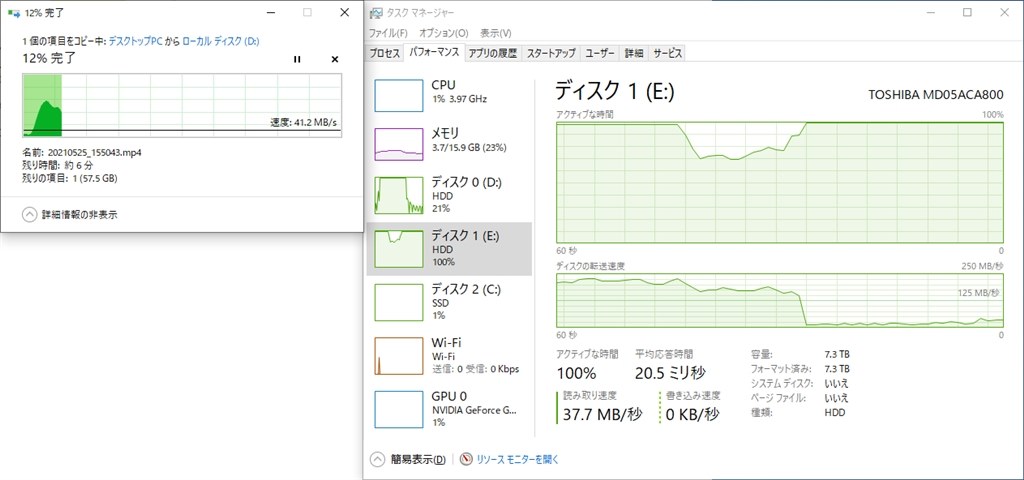Open the スタートアップ tab
Image resolution: width=1024 pixels, height=480 pixels.
tap(551, 54)
